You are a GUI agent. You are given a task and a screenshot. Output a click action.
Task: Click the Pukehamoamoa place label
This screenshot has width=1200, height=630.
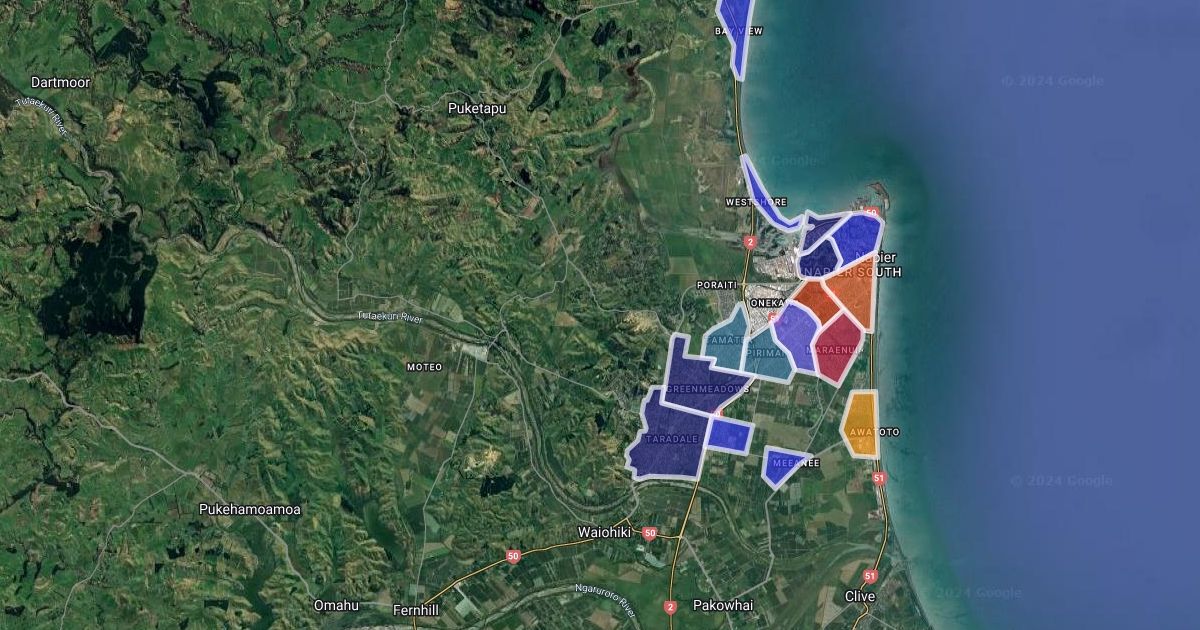(x=249, y=509)
